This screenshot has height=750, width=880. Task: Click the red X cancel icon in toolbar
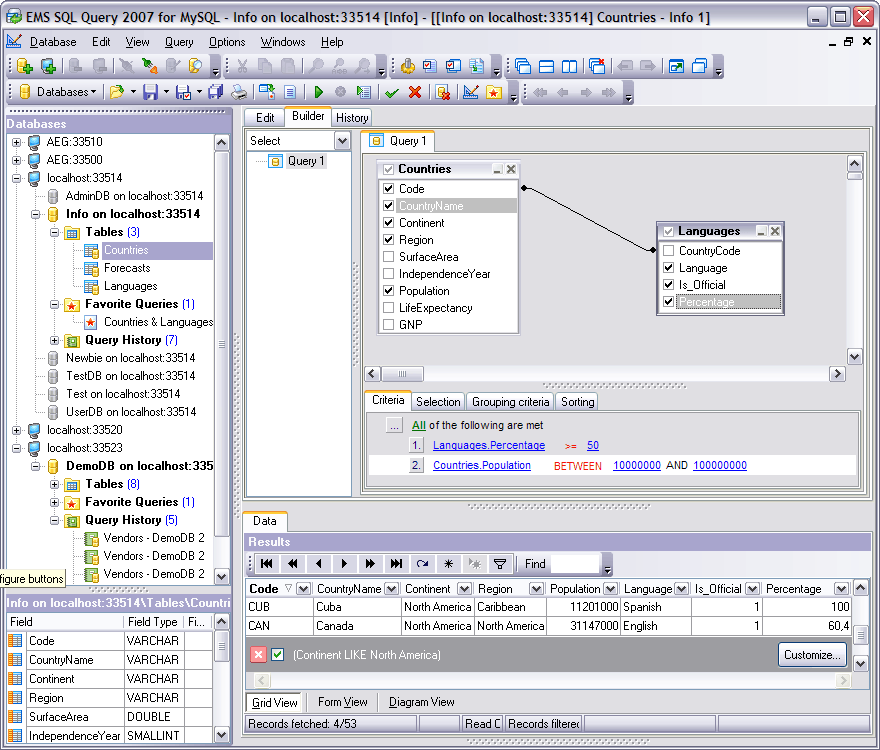coord(414,92)
